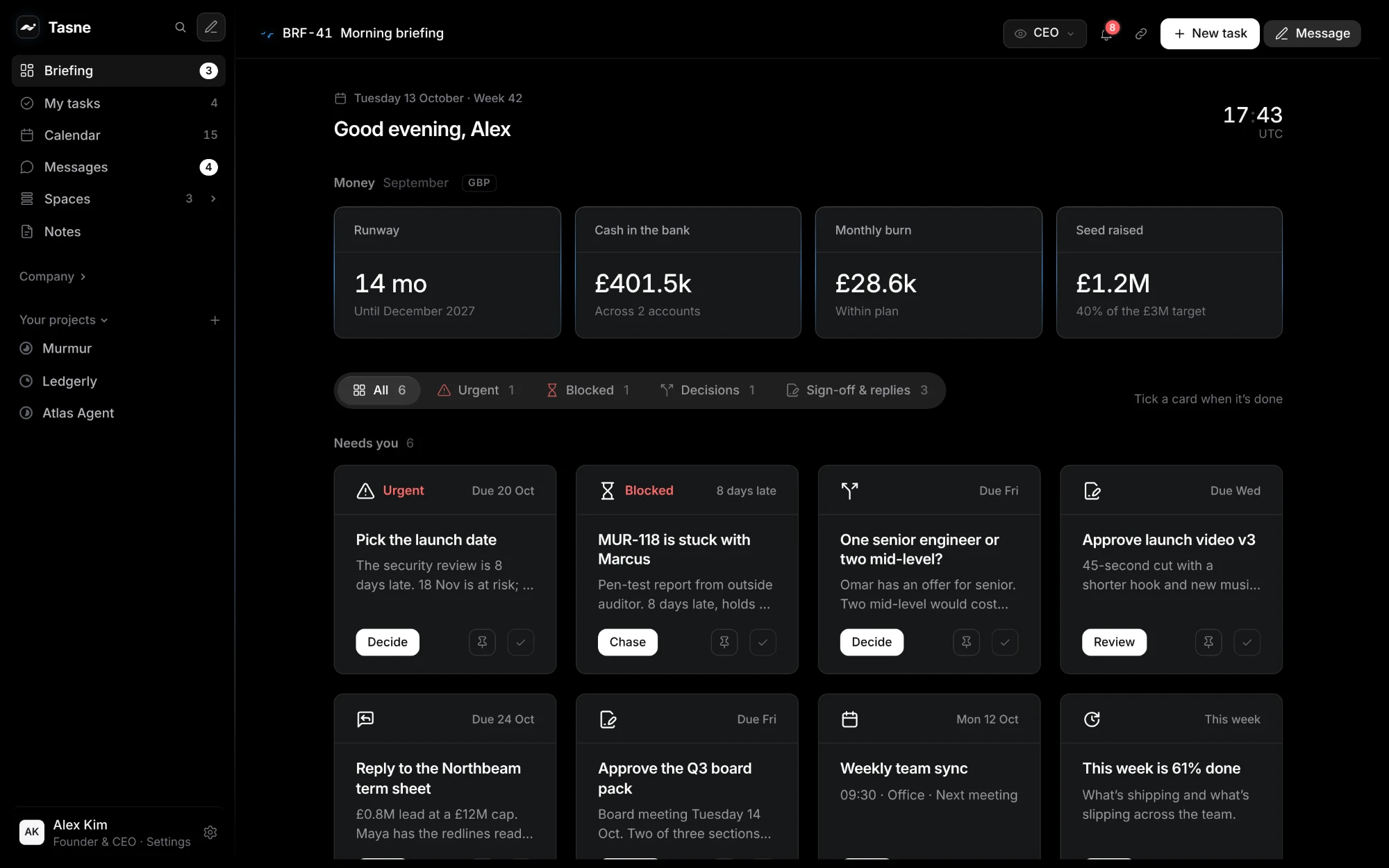Pin the MUR-118 stuck with Marcus card
This screenshot has height=868, width=1389.
tap(724, 642)
